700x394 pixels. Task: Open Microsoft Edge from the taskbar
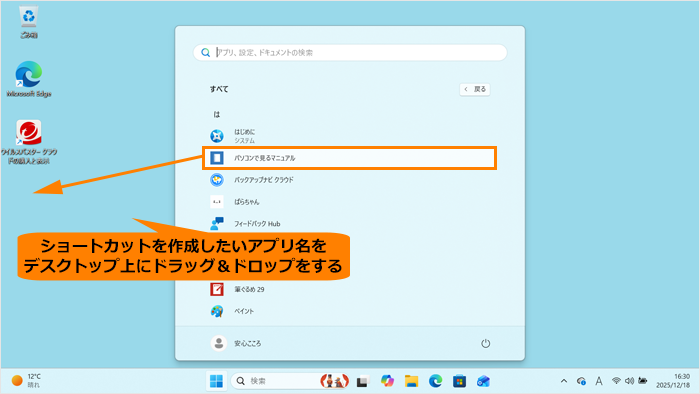(435, 381)
